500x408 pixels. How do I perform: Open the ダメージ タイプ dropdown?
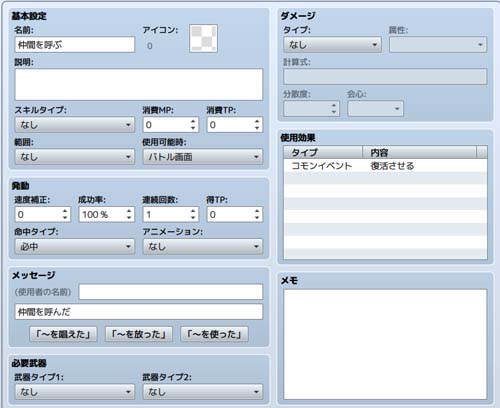pos(333,45)
